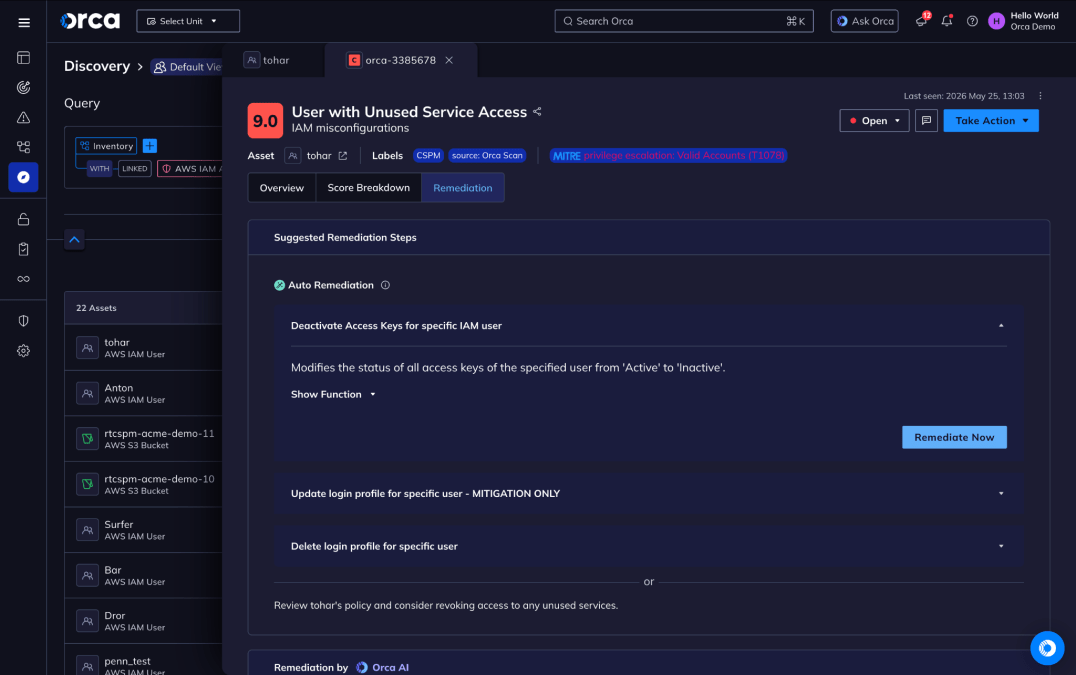1076x675 pixels.
Task: Click the Discovery breadcrumb
Action: (x=97, y=67)
